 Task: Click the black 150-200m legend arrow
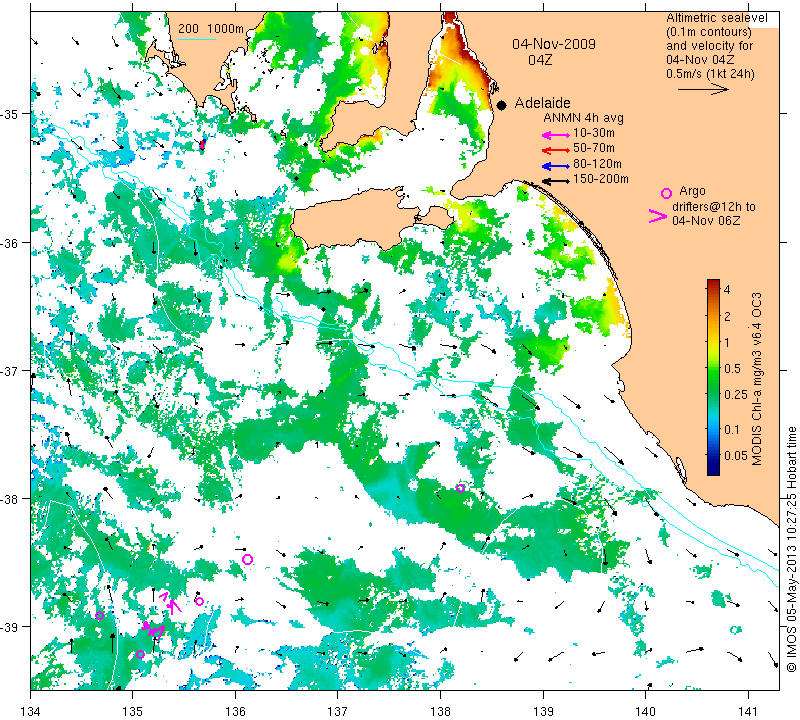pyautogui.click(x=556, y=181)
